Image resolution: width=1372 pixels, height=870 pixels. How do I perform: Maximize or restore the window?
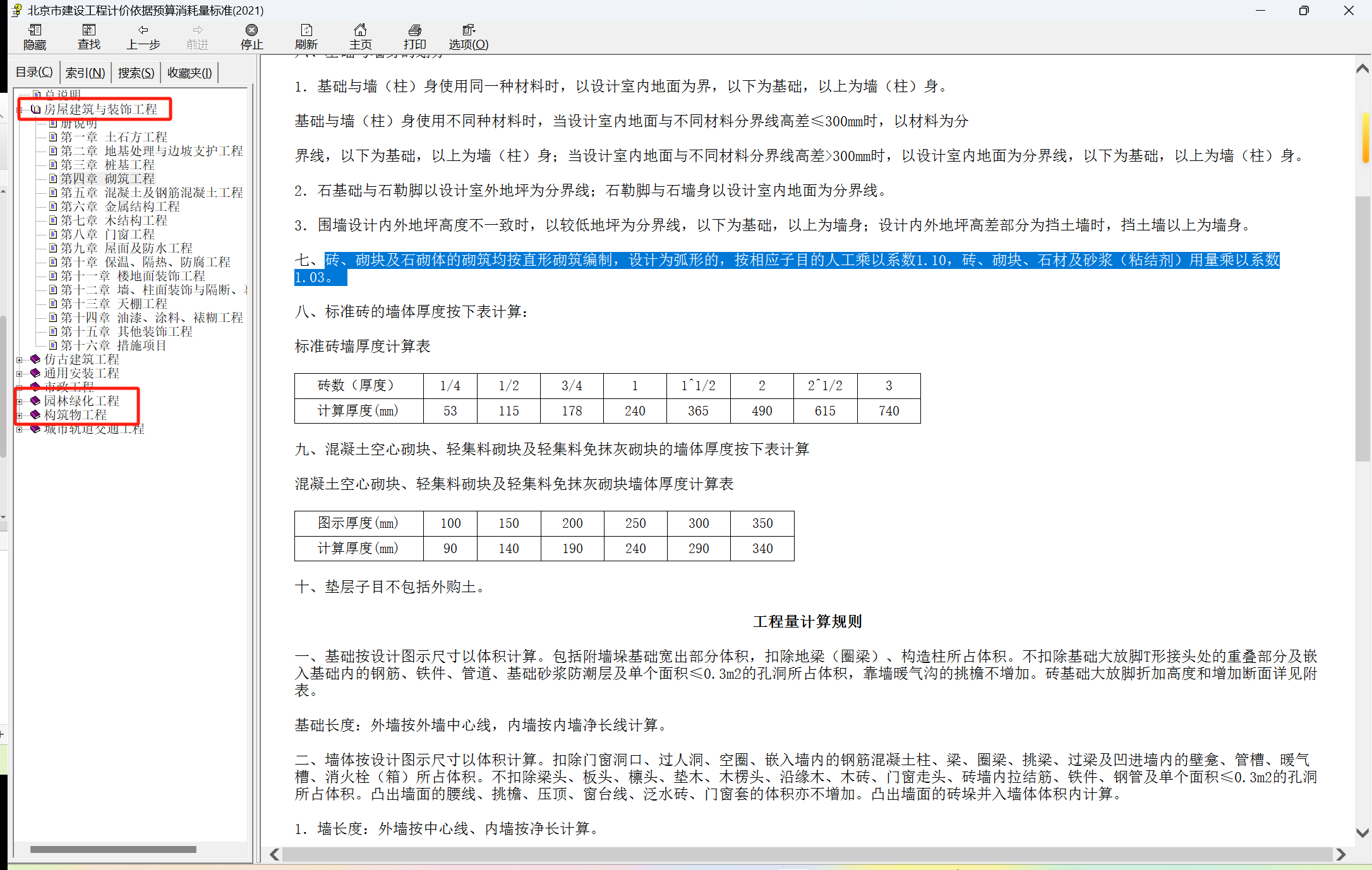[1304, 10]
